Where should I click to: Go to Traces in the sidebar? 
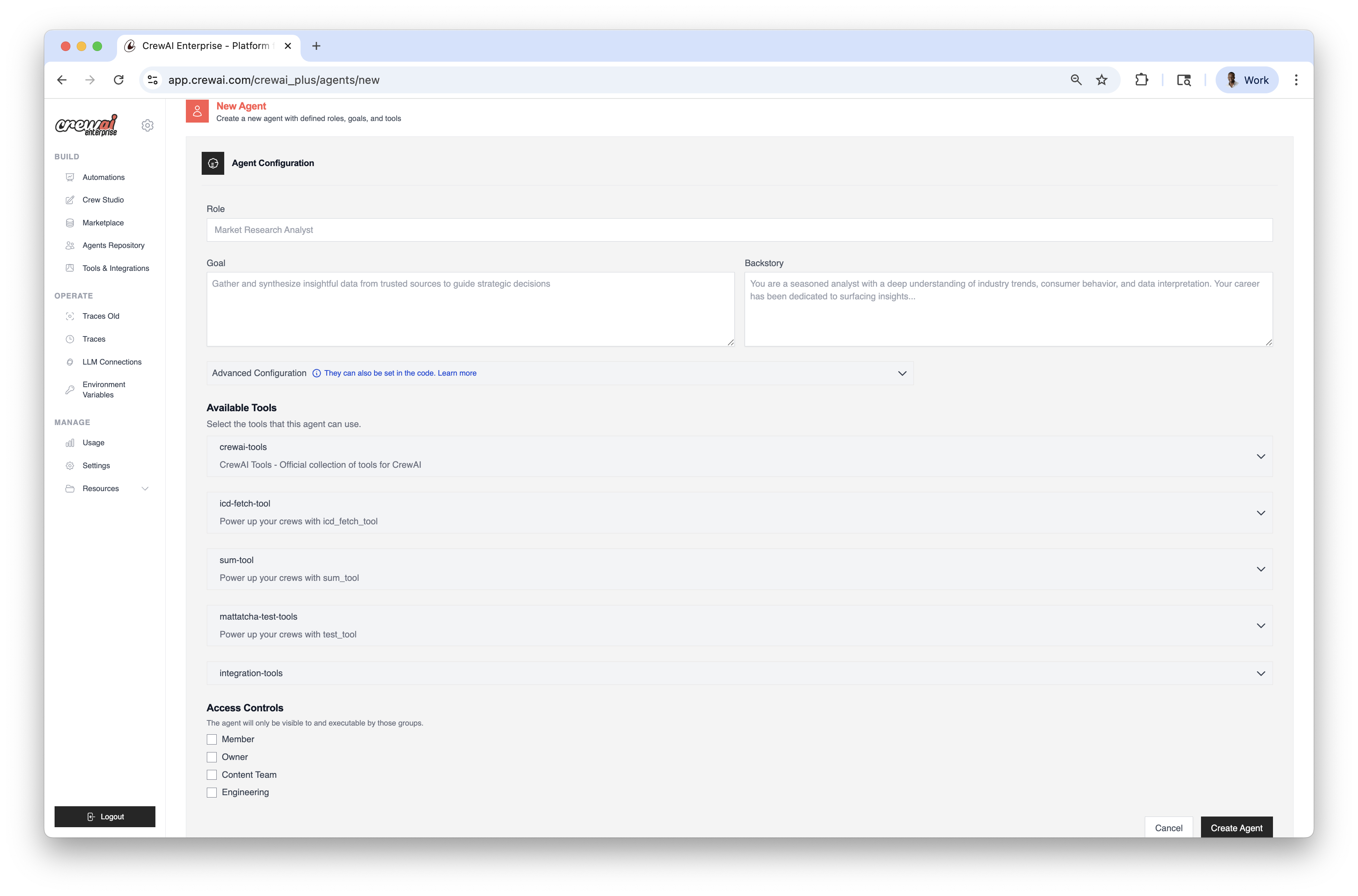(x=94, y=339)
